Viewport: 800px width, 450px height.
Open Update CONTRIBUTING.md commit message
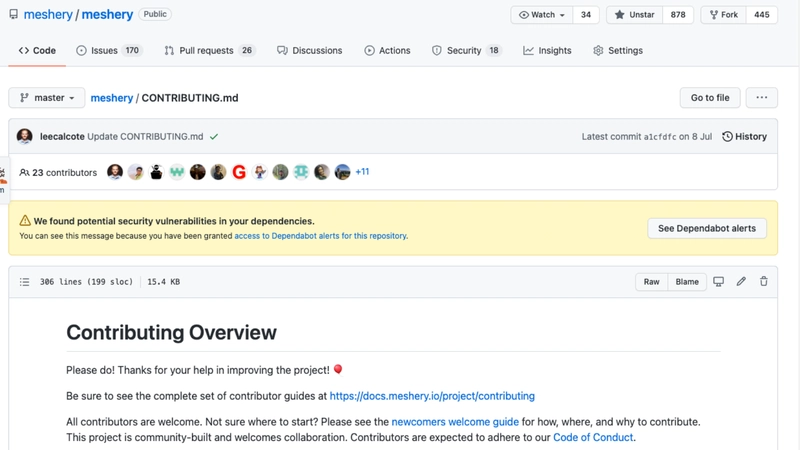[145, 137]
